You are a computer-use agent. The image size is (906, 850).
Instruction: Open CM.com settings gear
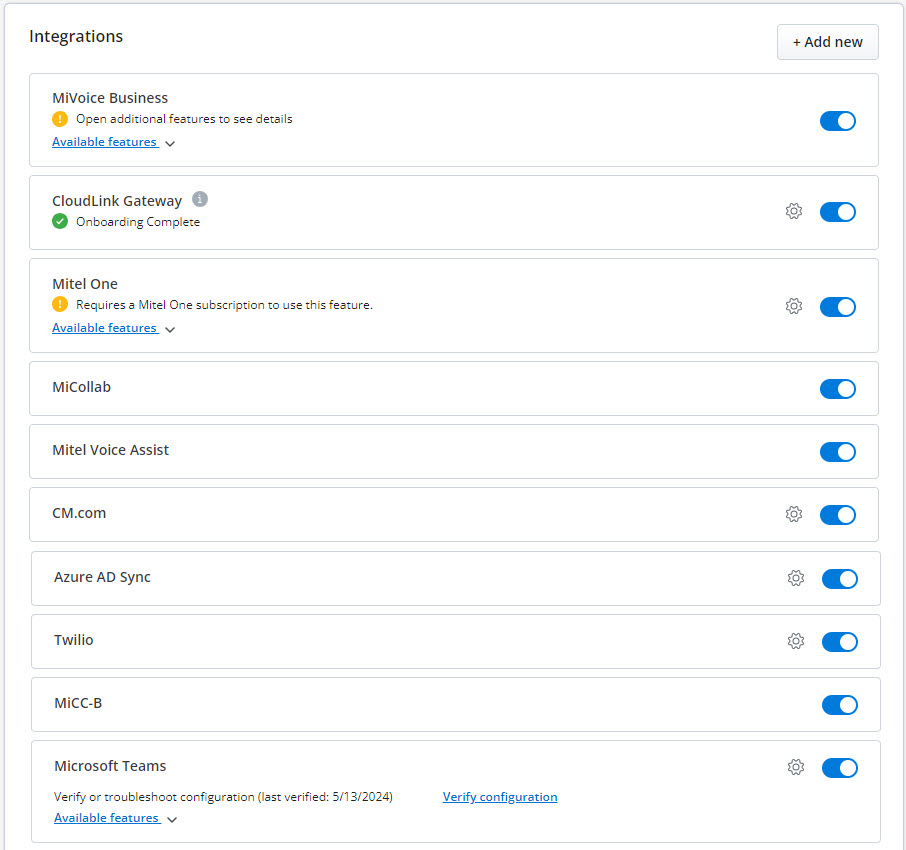(x=794, y=515)
